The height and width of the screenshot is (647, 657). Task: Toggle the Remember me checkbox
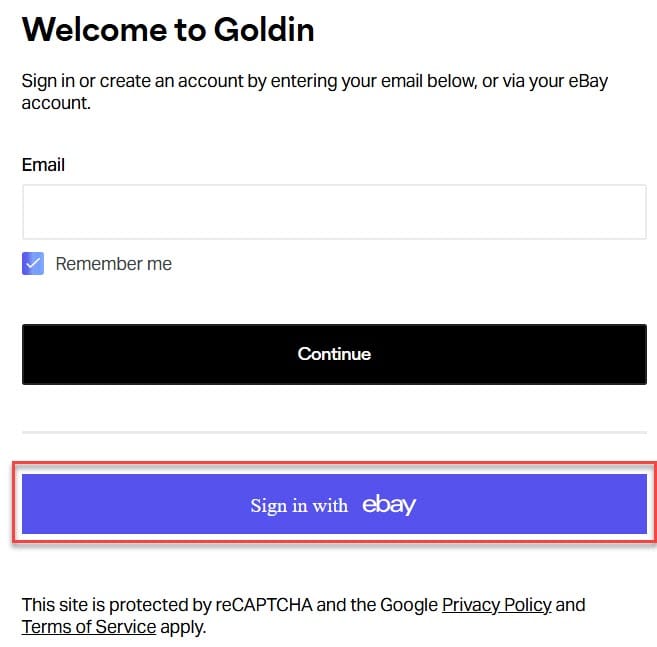pos(33,264)
